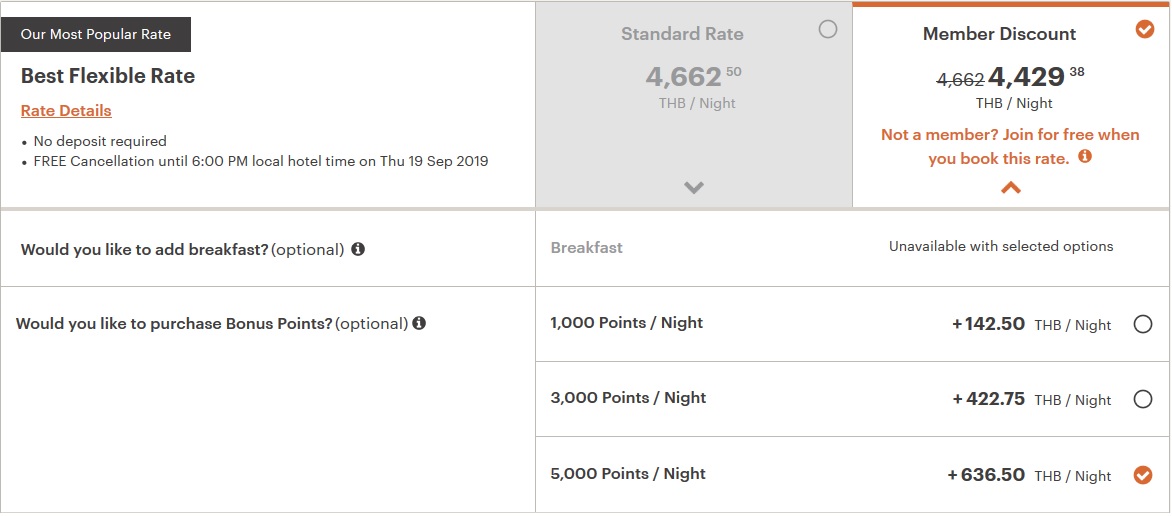Click the Best Flexible Rate title
Viewport: 1172px width, 516px height.
tap(108, 76)
